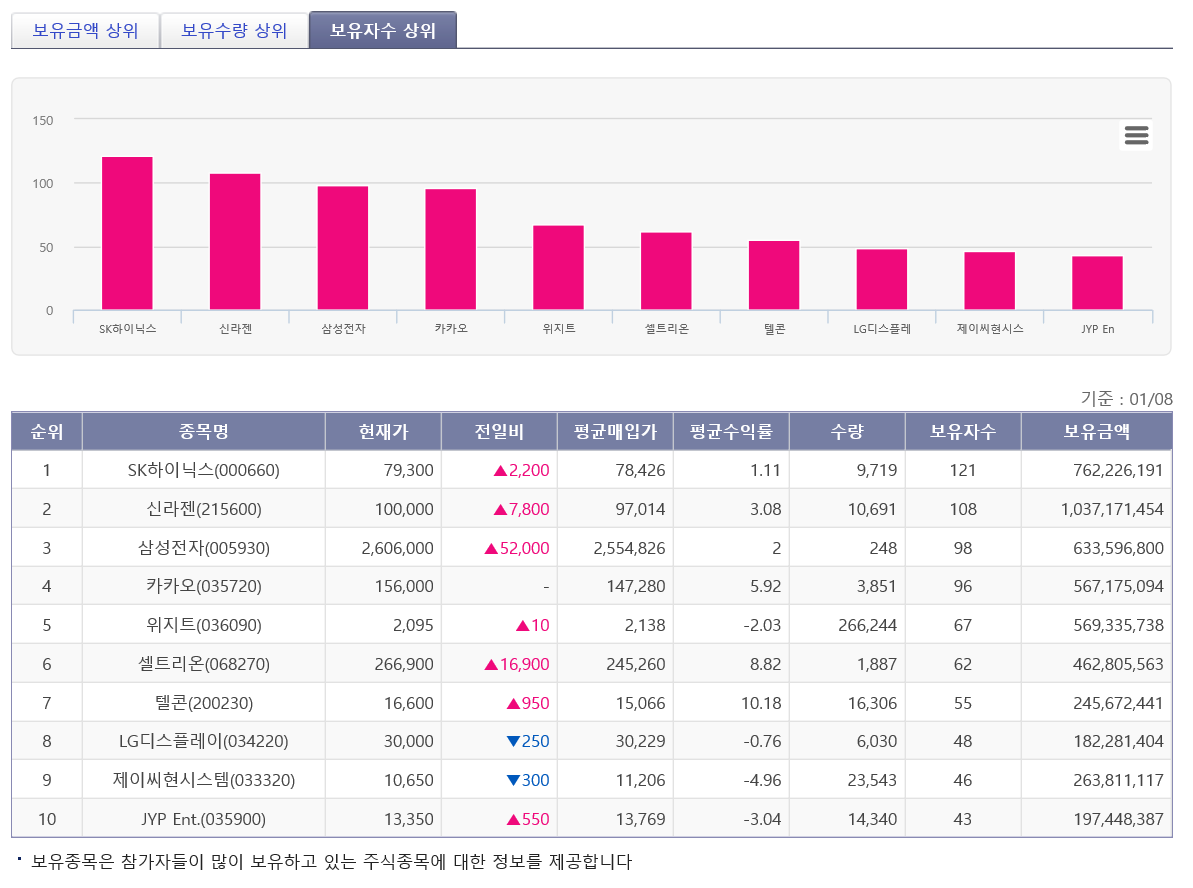1193x888 pixels.
Task: Open JYP Ent.(035900) stock name in table
Action: point(204,820)
